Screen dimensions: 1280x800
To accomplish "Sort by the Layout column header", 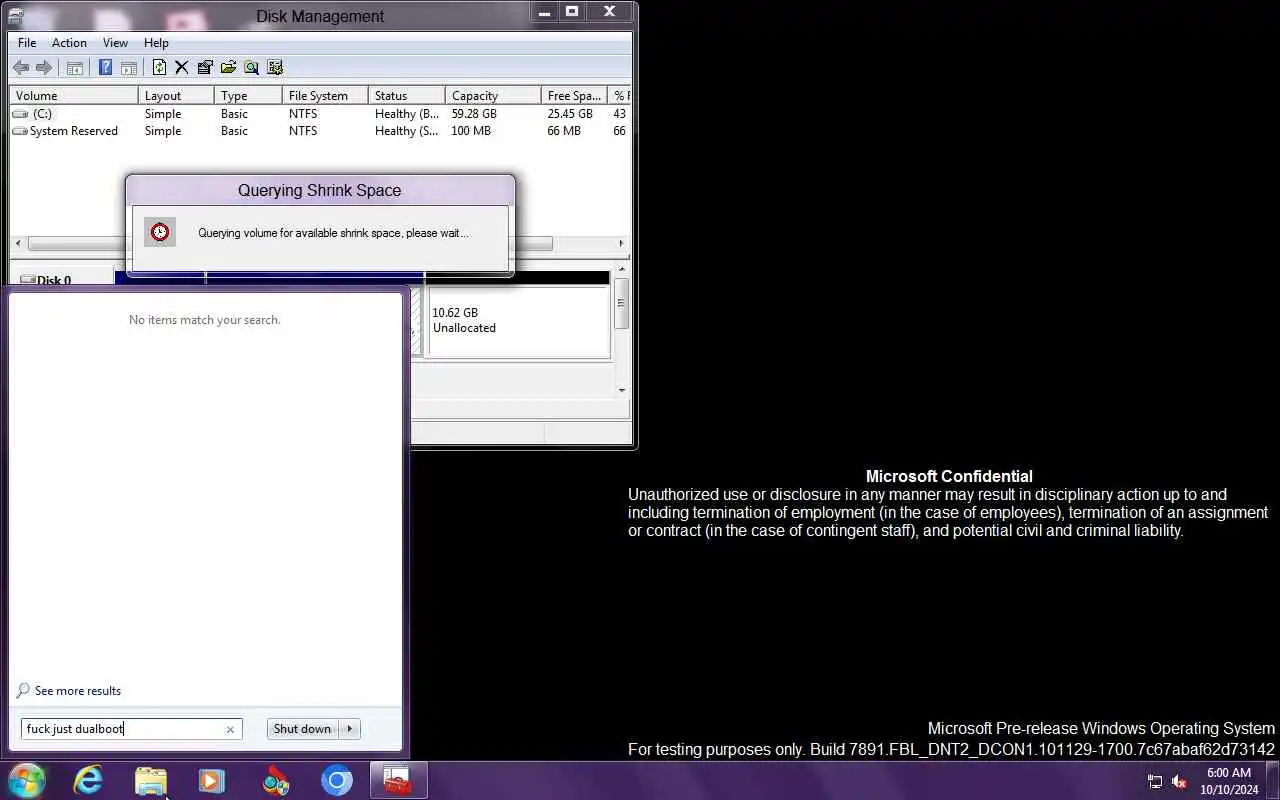I will click(x=176, y=96).
